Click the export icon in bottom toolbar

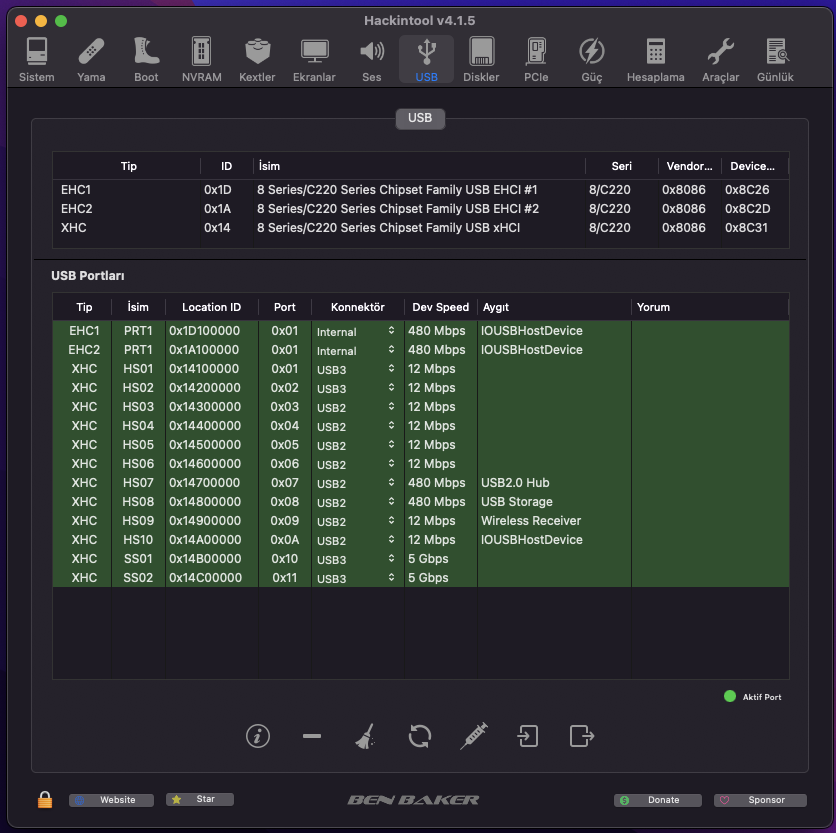tap(581, 736)
